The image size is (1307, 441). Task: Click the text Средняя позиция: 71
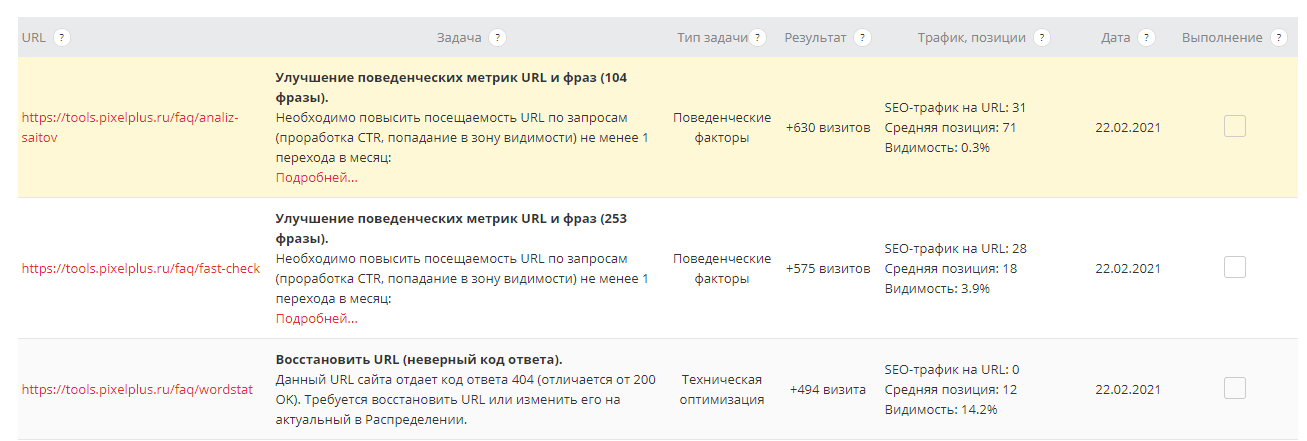951,127
